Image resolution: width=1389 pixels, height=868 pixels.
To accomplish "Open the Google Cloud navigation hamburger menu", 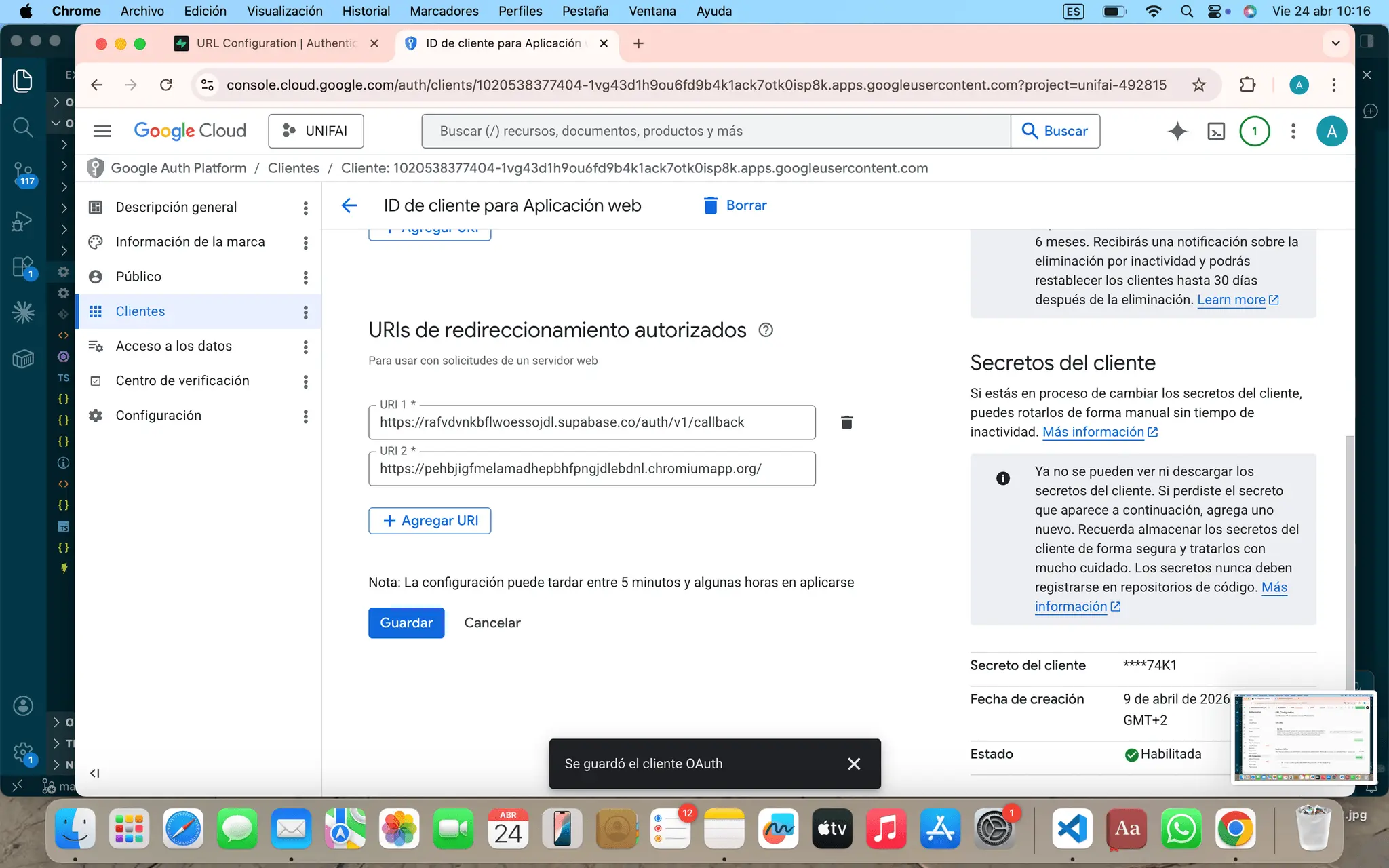I will coord(102,131).
